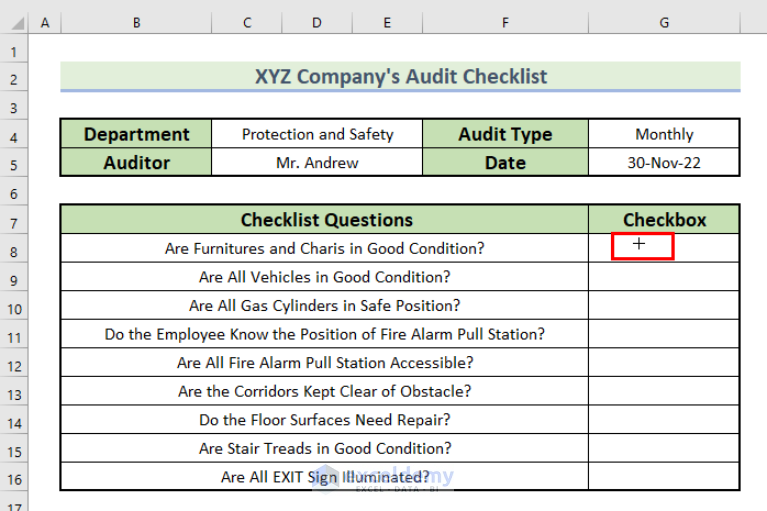Viewport: 767px width, 511px height.
Task: Select the Fire Alarm Pull Station Accessible question
Action: [x=325, y=363]
